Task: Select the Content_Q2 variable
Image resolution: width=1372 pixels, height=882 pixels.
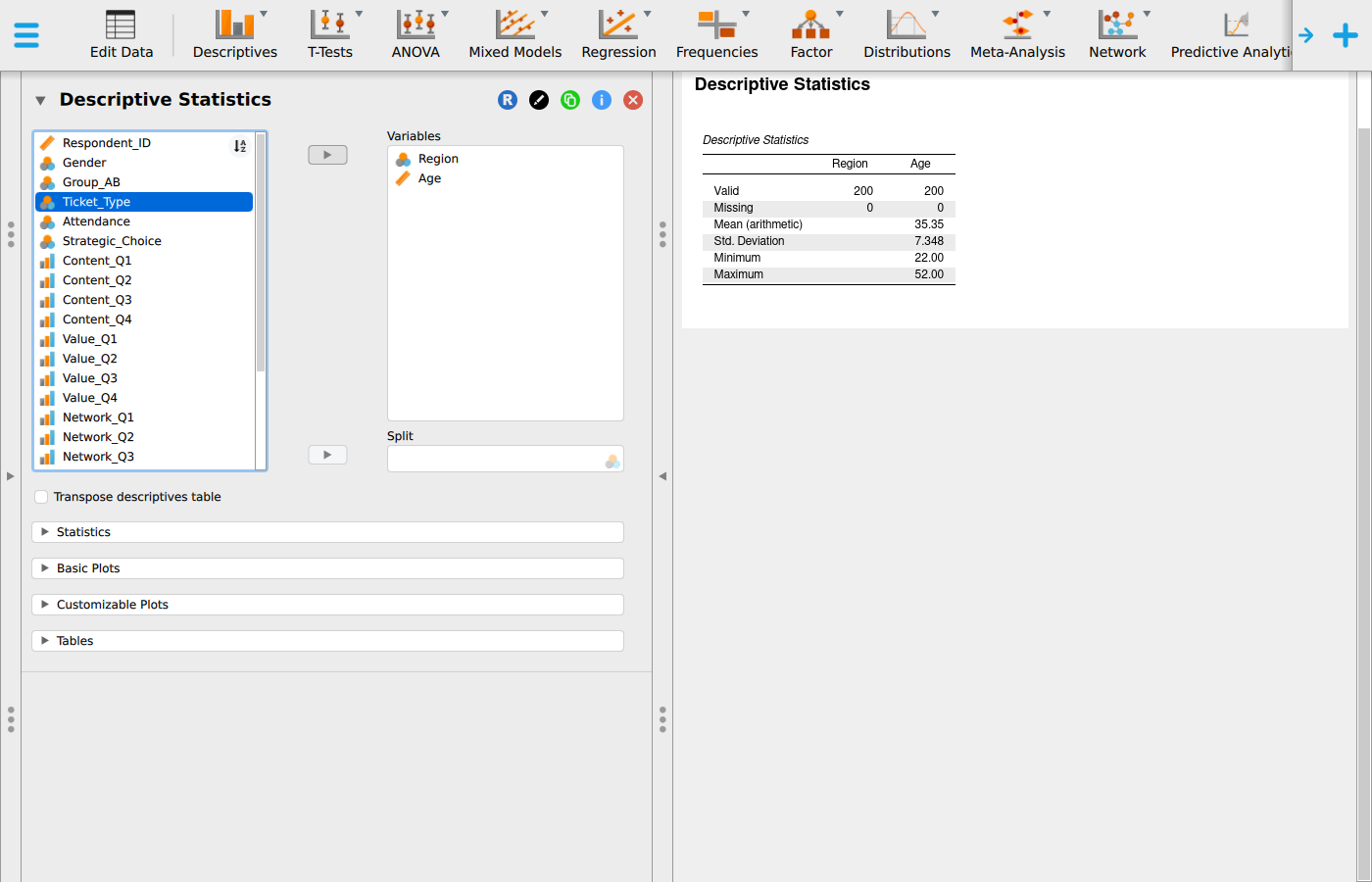Action: tap(144, 280)
